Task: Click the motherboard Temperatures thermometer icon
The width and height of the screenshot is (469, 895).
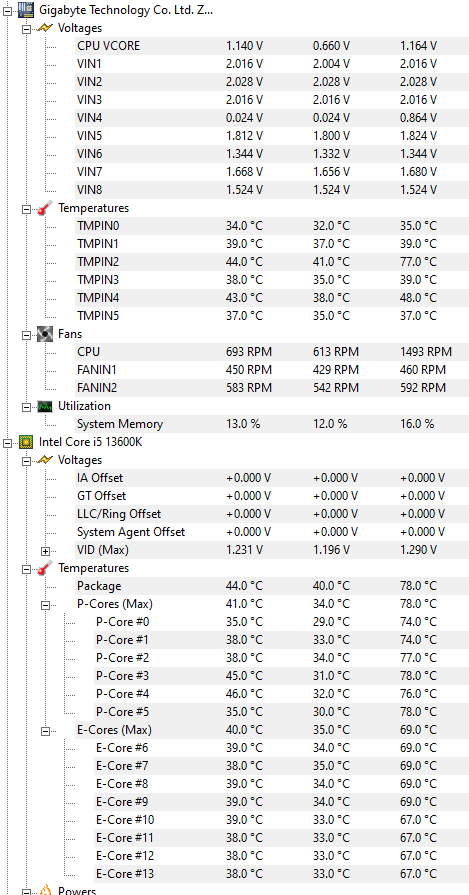Action: coord(45,208)
